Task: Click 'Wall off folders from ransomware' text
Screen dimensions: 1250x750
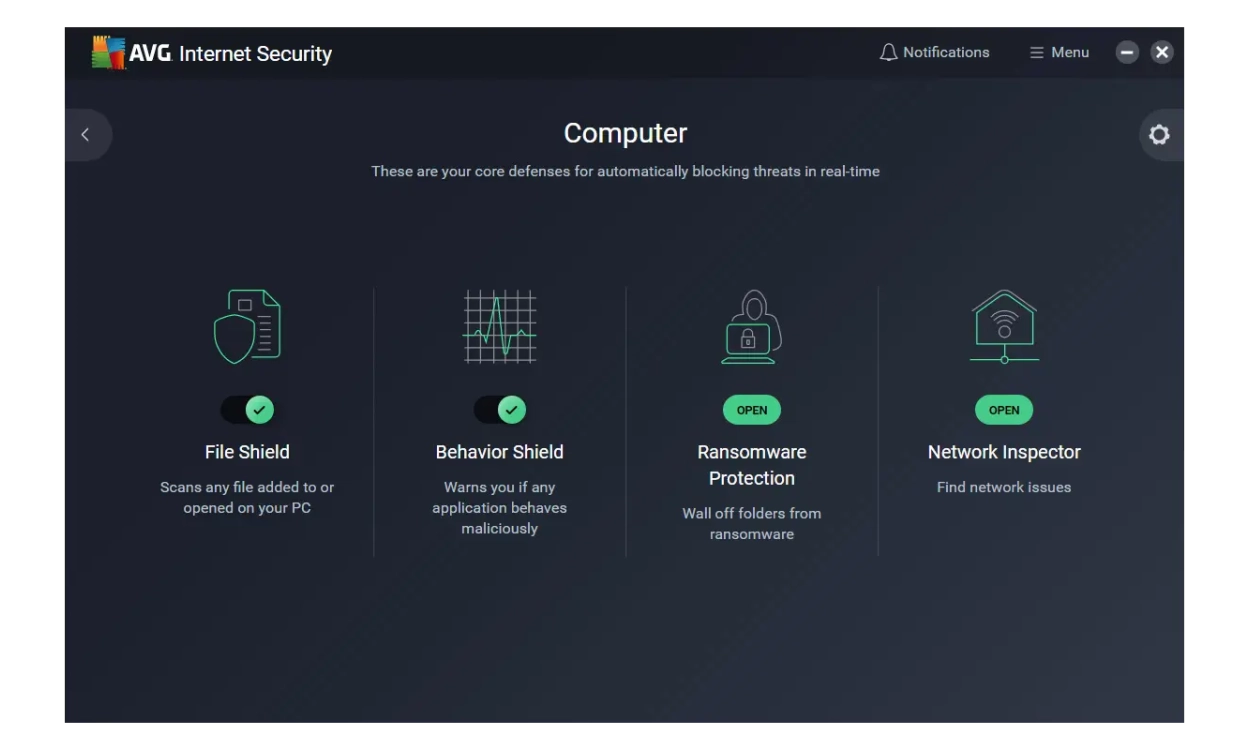Action: pos(752,524)
